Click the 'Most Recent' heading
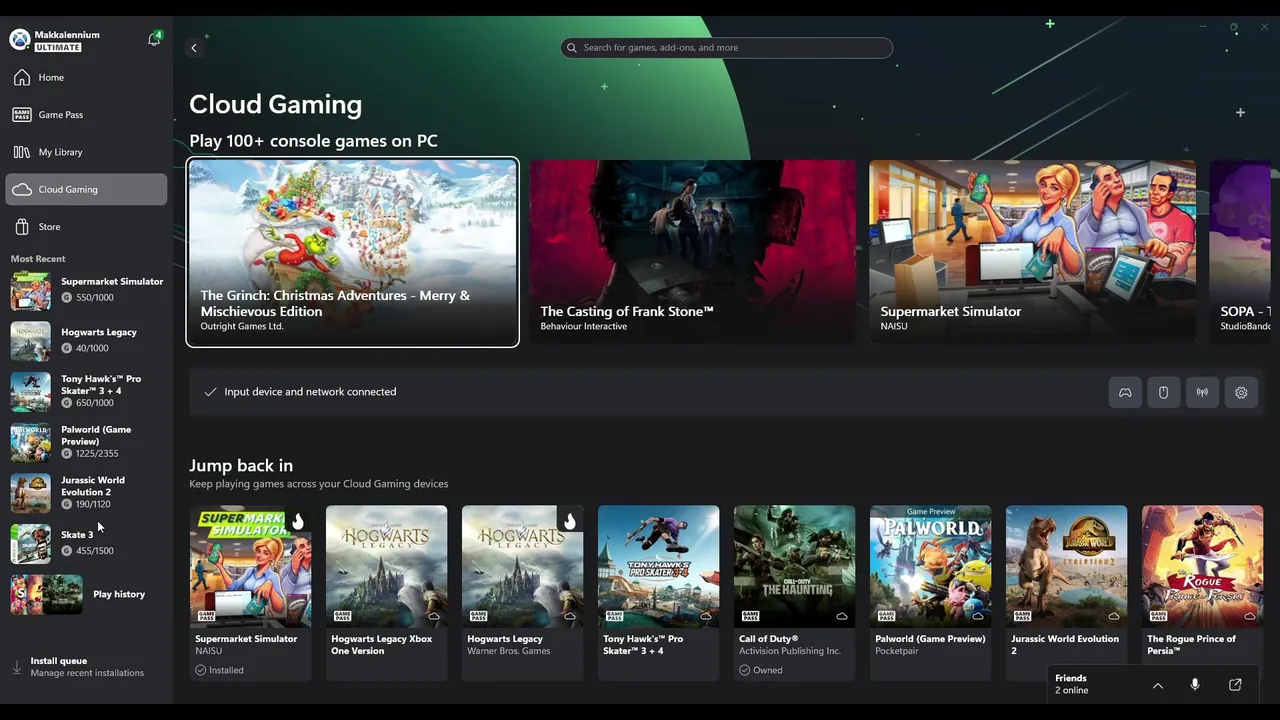1280x720 pixels. pos(38,259)
